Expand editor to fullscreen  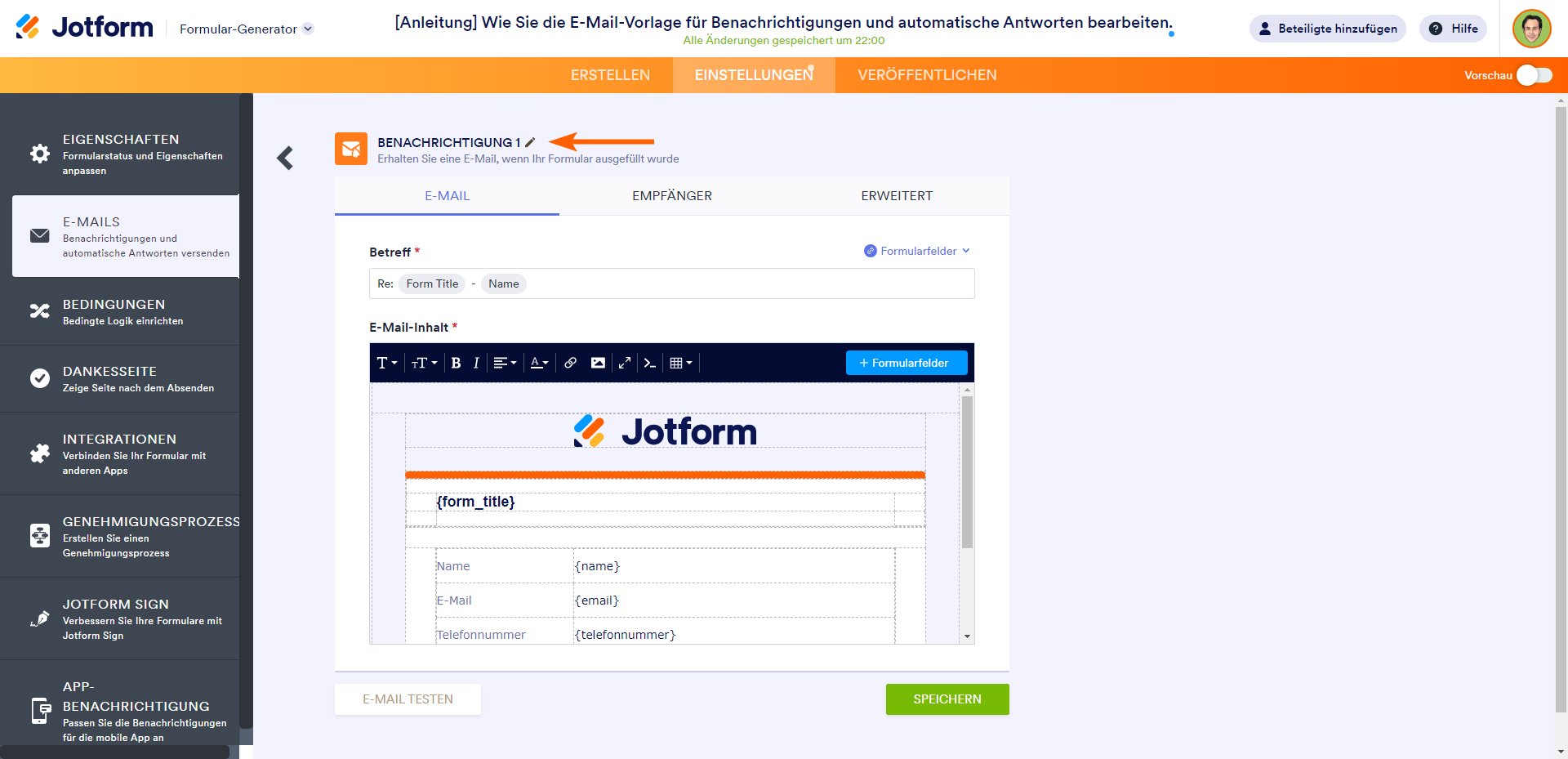pyautogui.click(x=625, y=363)
